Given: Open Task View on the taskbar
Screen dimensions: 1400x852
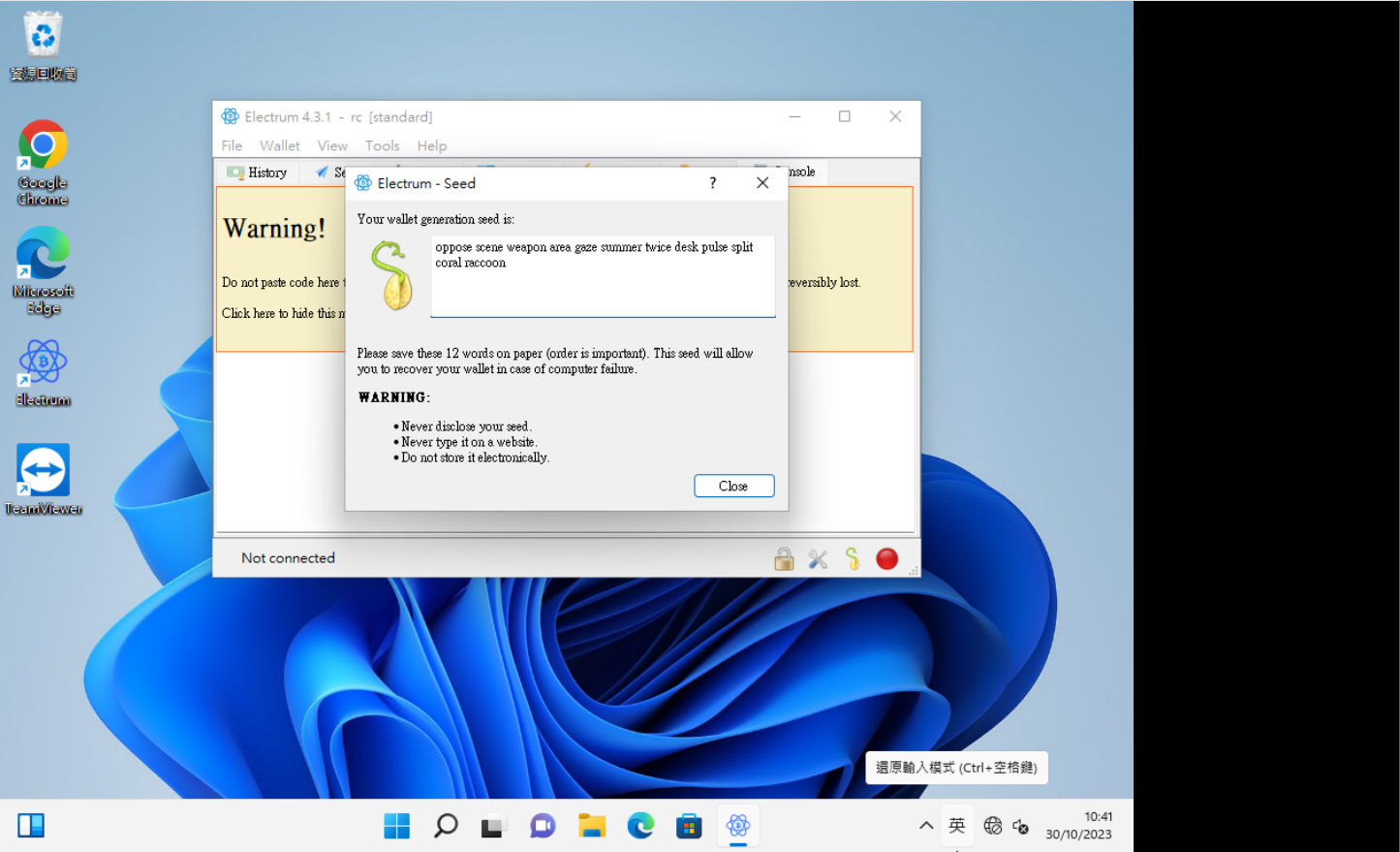Looking at the screenshot, I should 494,826.
